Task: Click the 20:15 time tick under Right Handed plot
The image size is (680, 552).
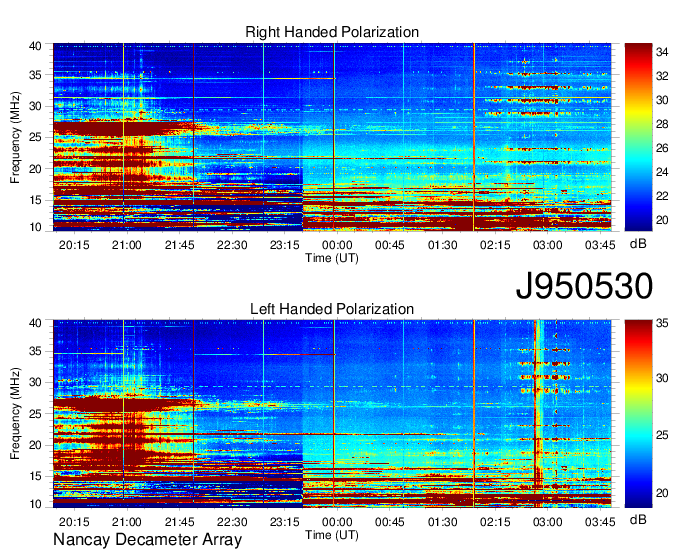Action: point(74,245)
